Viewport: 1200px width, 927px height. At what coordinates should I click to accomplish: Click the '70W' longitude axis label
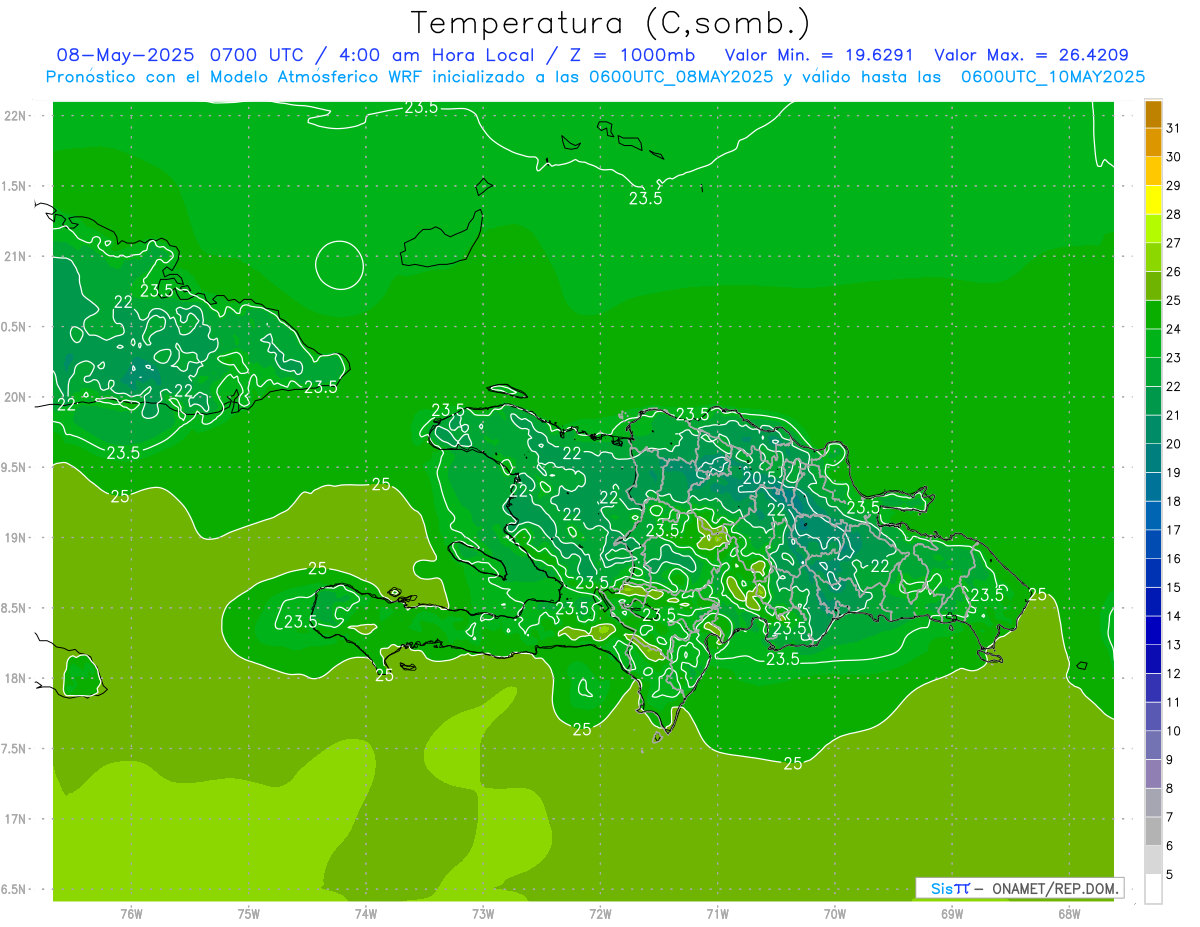(x=834, y=913)
